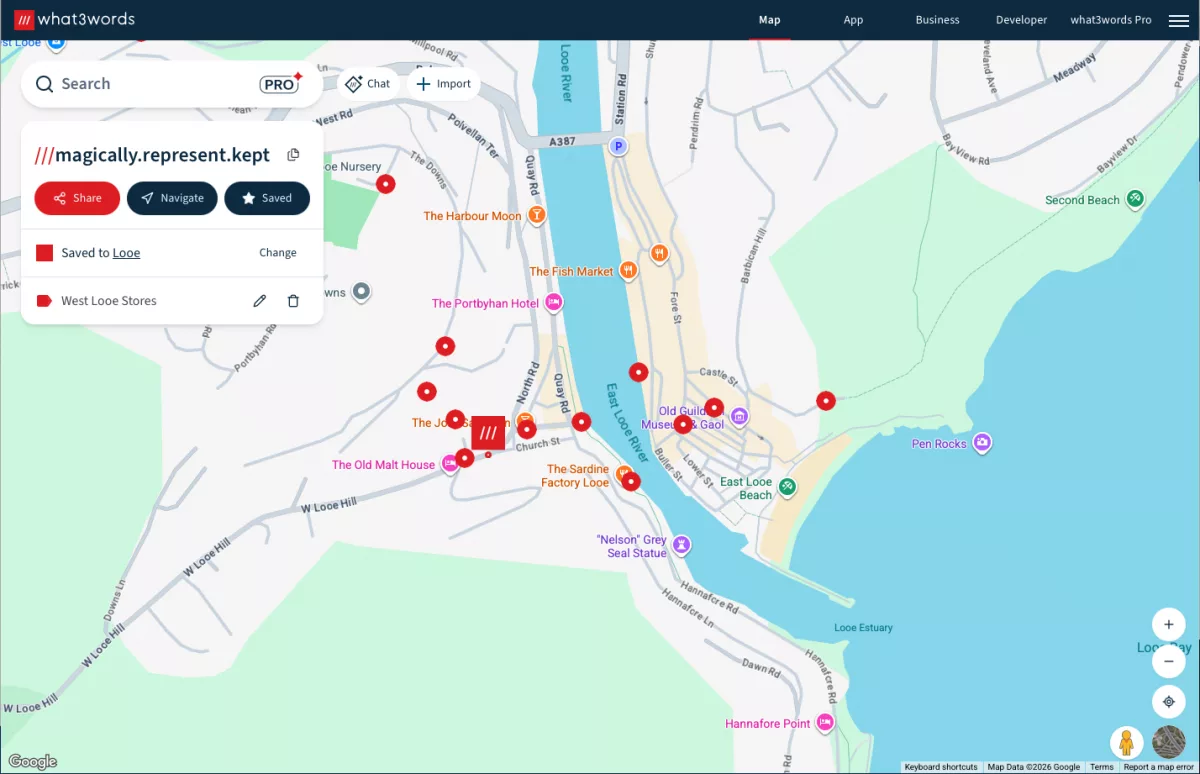Open the hamburger menu
This screenshot has width=1200, height=774.
(x=1178, y=20)
